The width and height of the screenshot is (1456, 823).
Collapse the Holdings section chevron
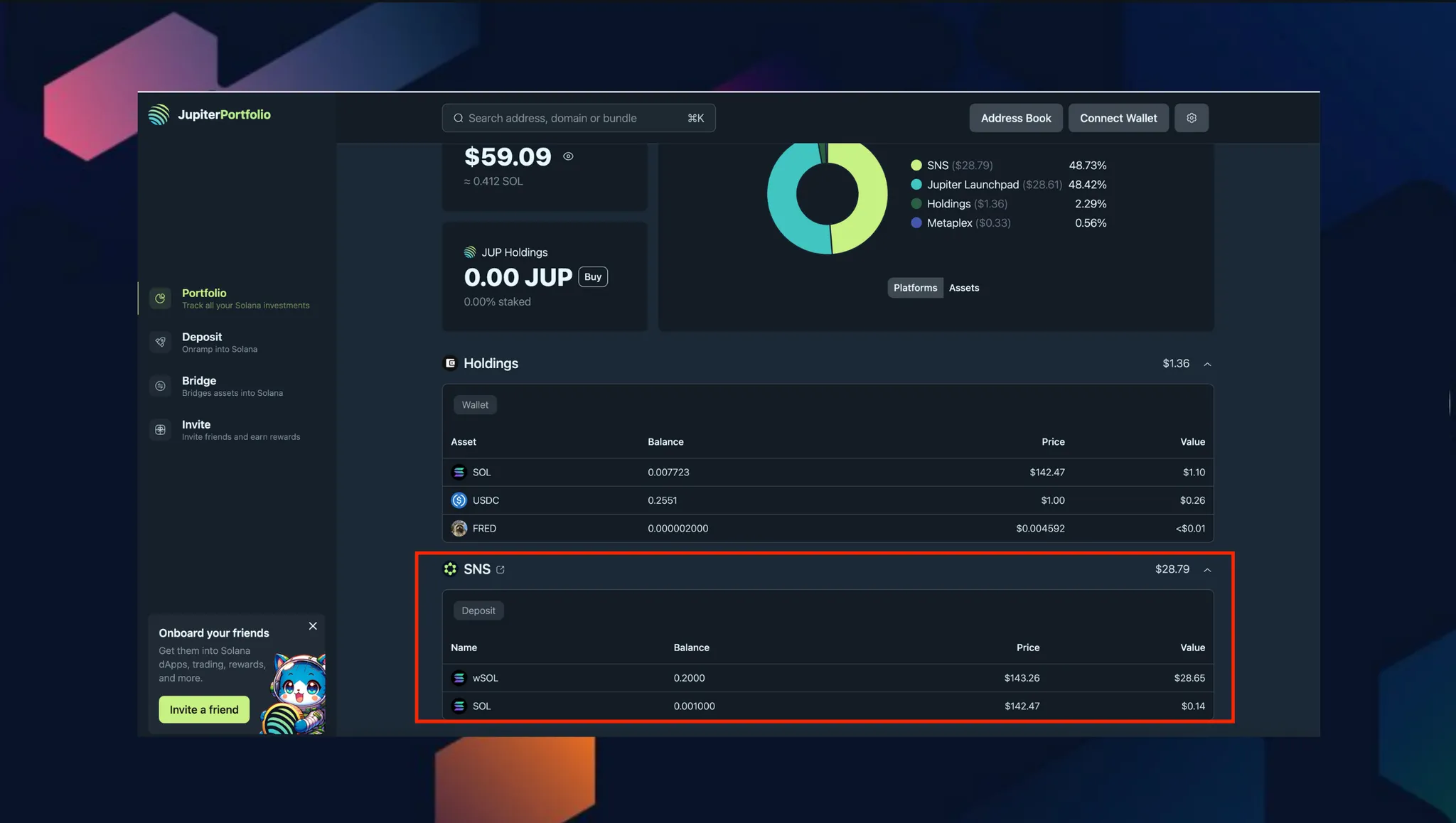tap(1207, 364)
